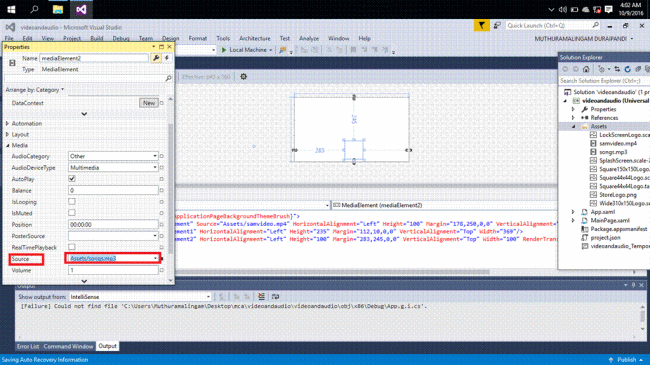Screen dimensions: 650x365
Task: Select StoreLogo.png in Solution Explorer
Action: [x=618, y=195]
